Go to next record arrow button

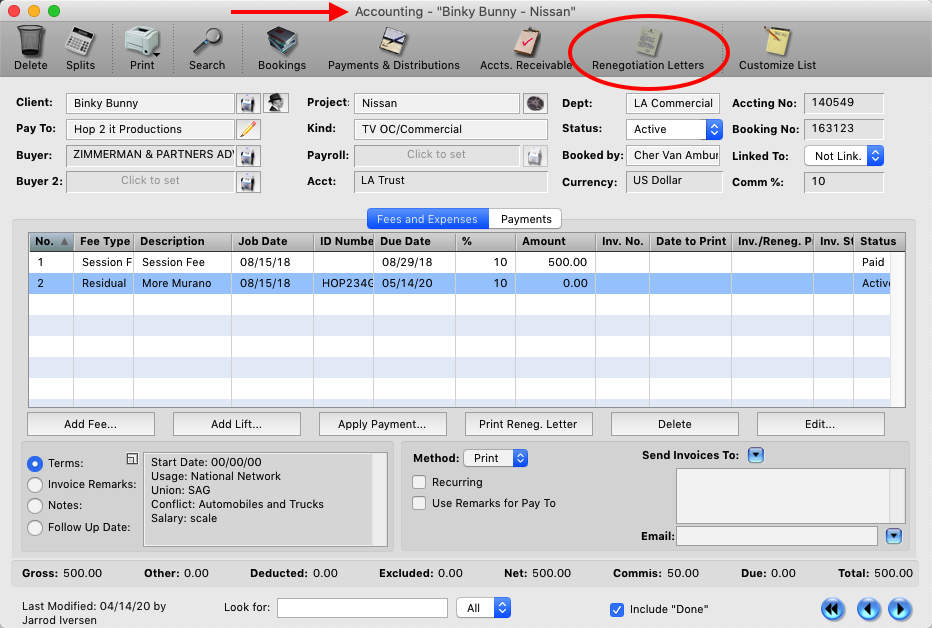[899, 609]
